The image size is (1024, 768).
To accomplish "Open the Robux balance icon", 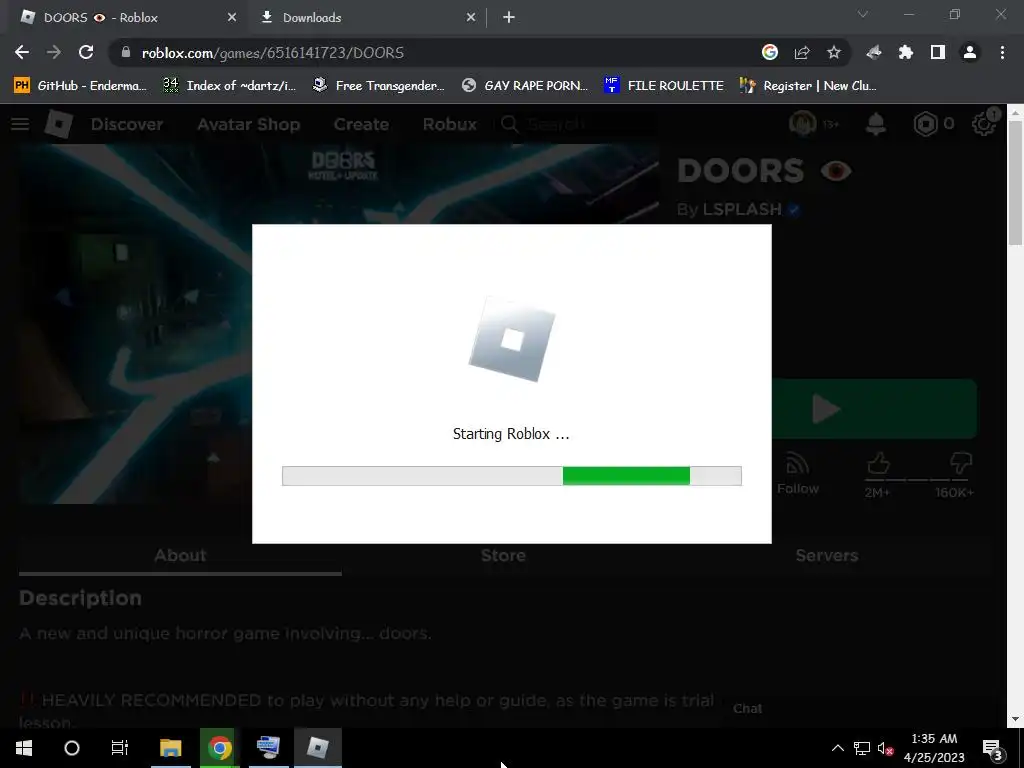I will 925,123.
